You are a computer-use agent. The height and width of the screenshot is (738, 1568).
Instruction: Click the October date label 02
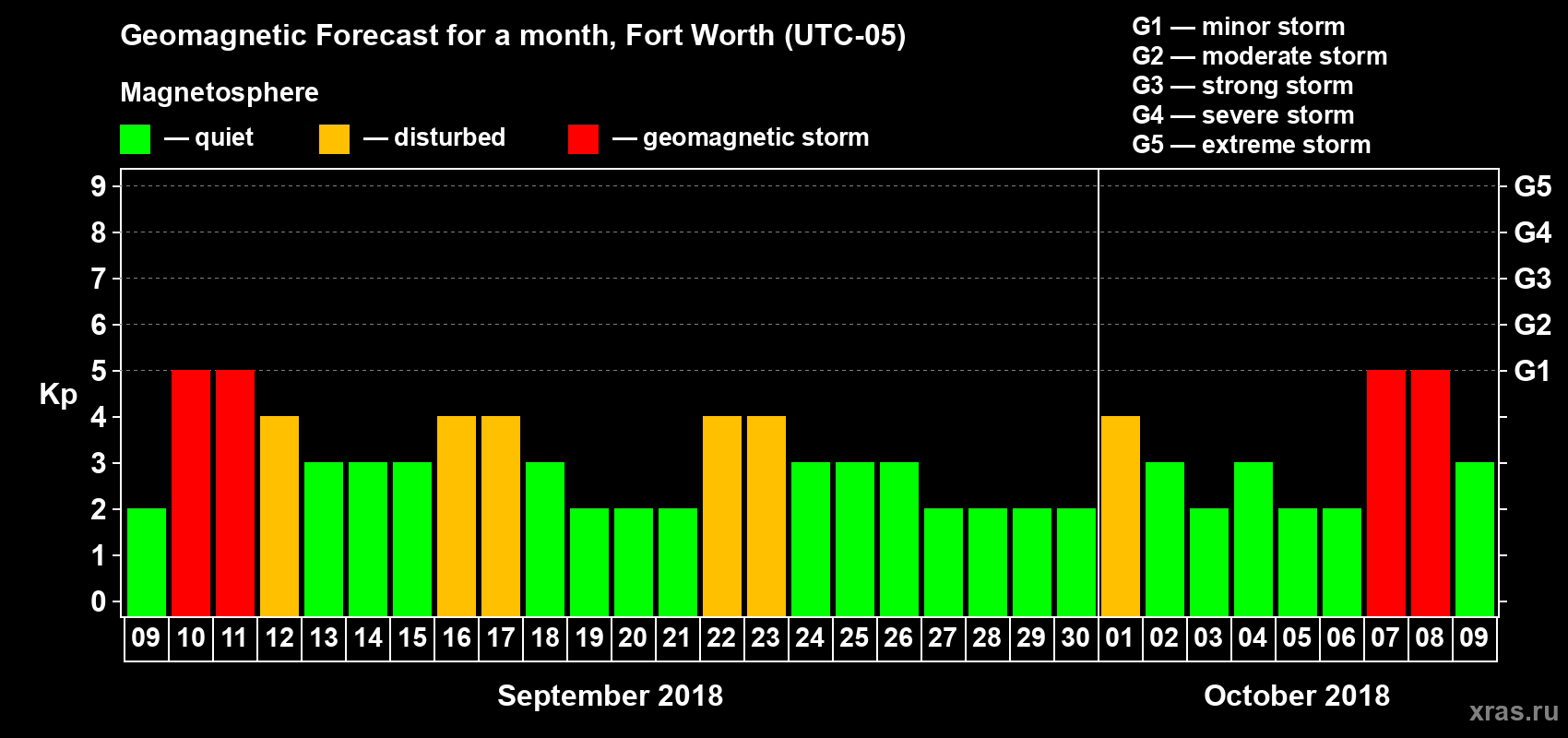[1165, 637]
